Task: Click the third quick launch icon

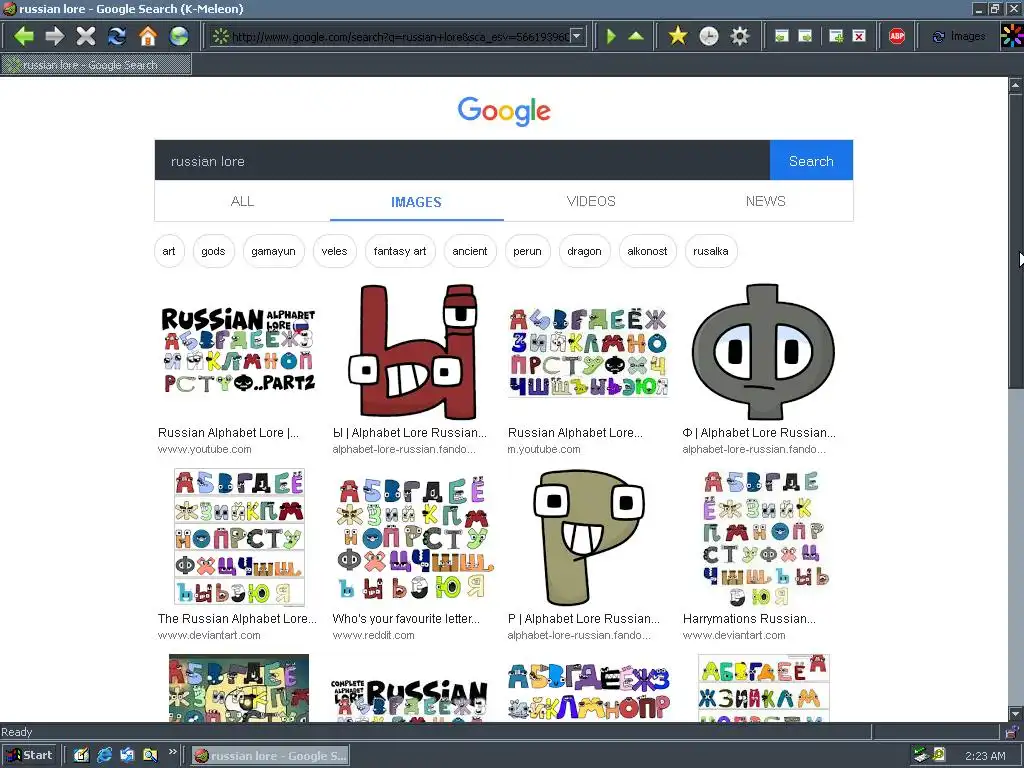Action: pyautogui.click(x=127, y=756)
